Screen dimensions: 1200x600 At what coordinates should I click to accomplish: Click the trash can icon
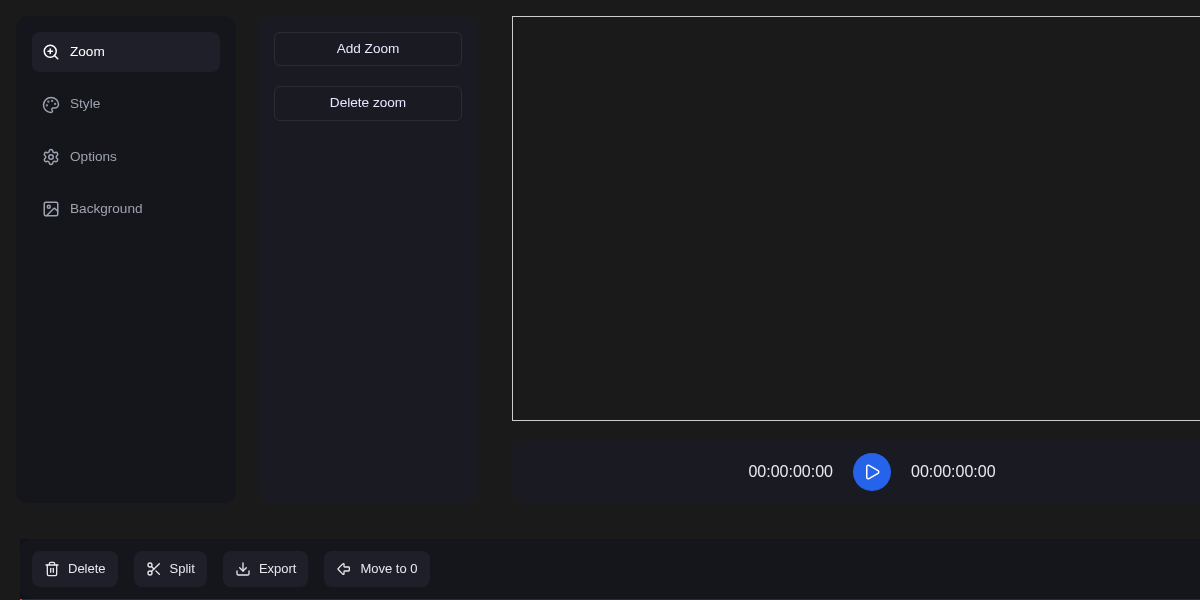click(52, 569)
